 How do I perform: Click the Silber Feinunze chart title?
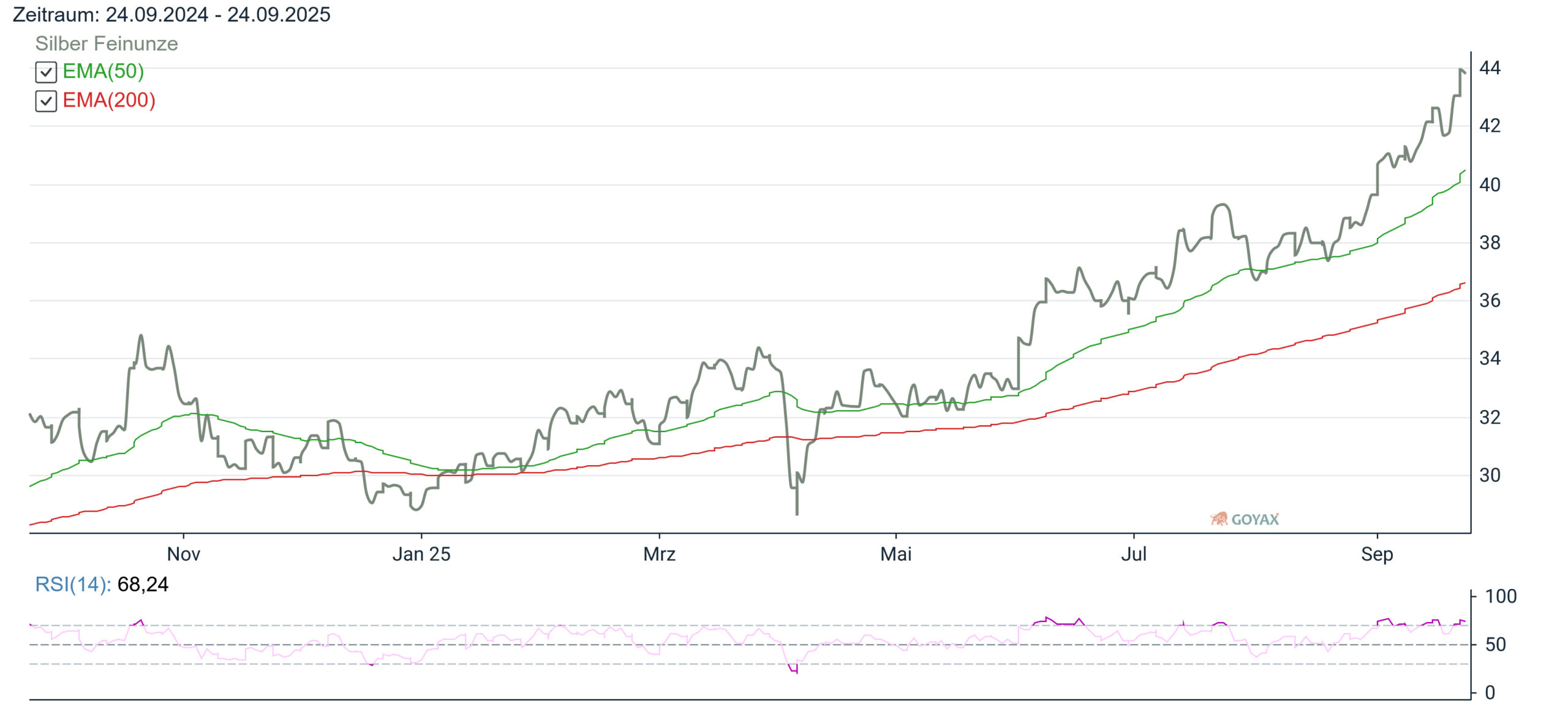(107, 44)
